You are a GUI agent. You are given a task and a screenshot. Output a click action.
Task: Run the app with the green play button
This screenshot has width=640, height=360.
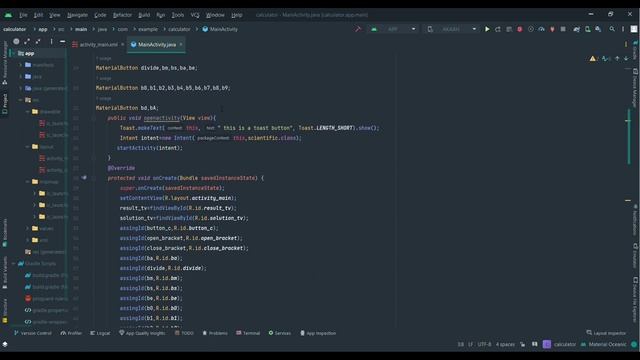487,29
